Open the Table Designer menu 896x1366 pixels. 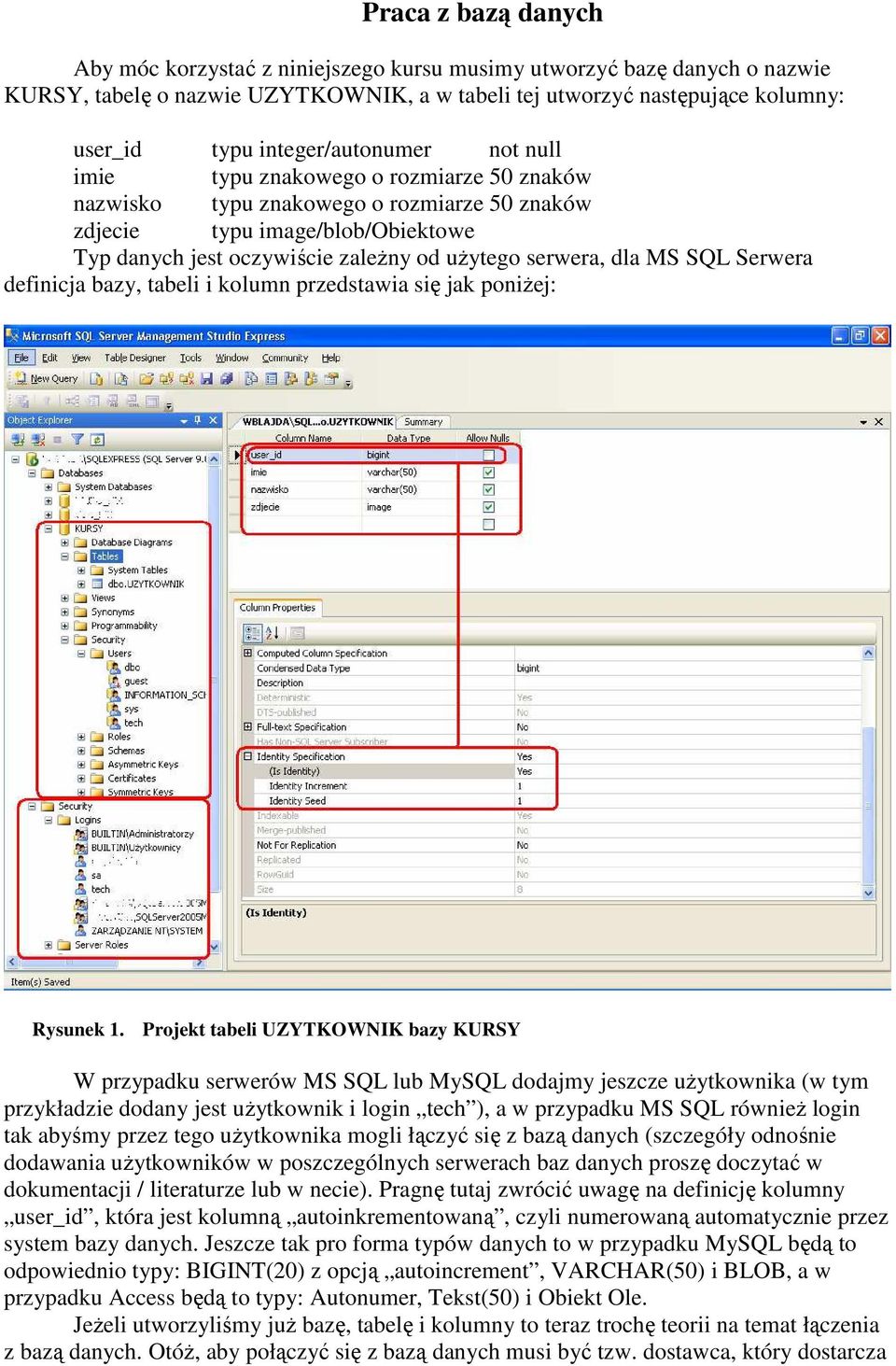[x=135, y=359]
